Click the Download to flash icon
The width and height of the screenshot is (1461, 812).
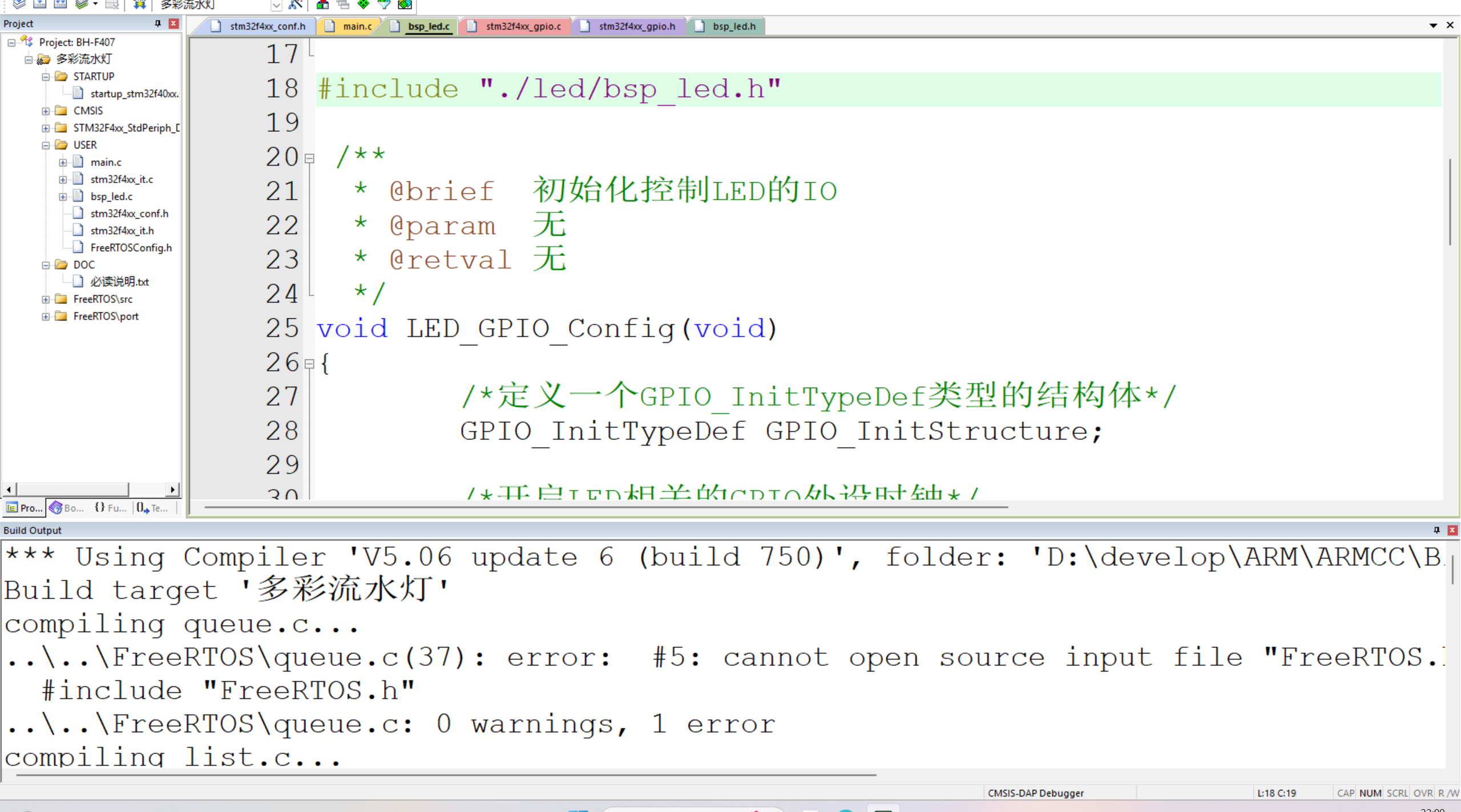click(139, 5)
